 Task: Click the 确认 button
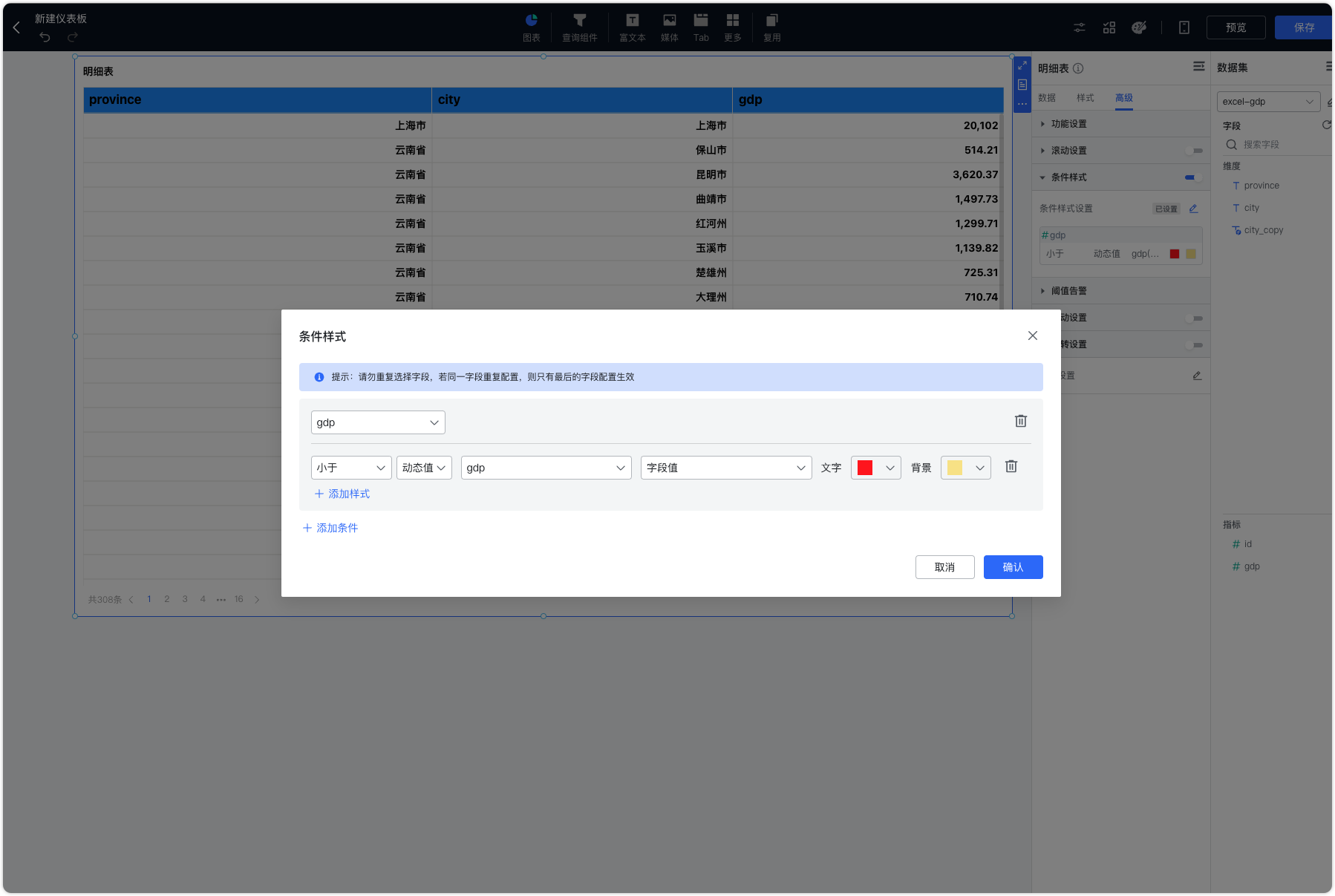(1013, 567)
